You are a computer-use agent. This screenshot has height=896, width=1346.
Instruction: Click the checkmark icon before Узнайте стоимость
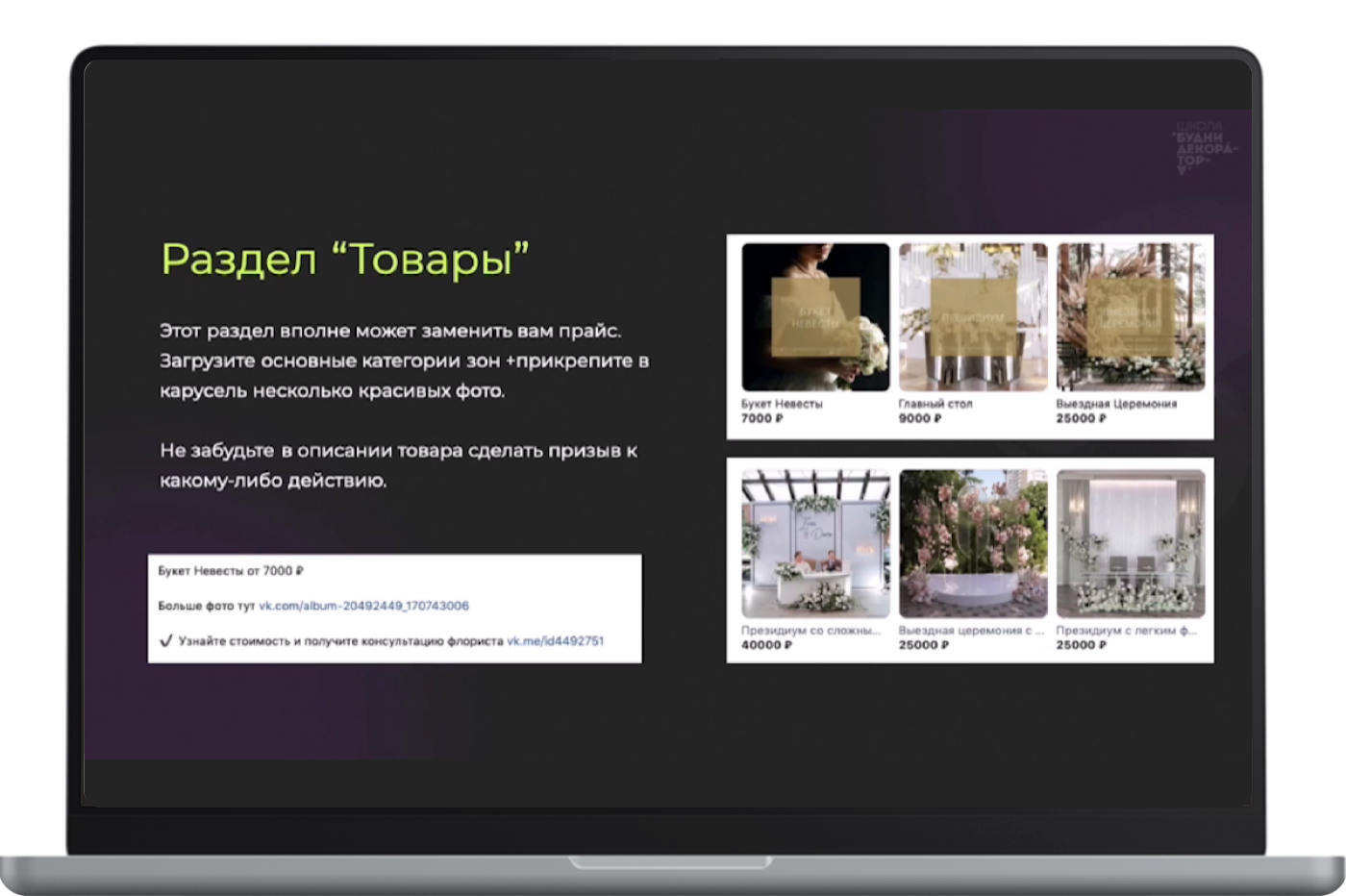[165, 641]
